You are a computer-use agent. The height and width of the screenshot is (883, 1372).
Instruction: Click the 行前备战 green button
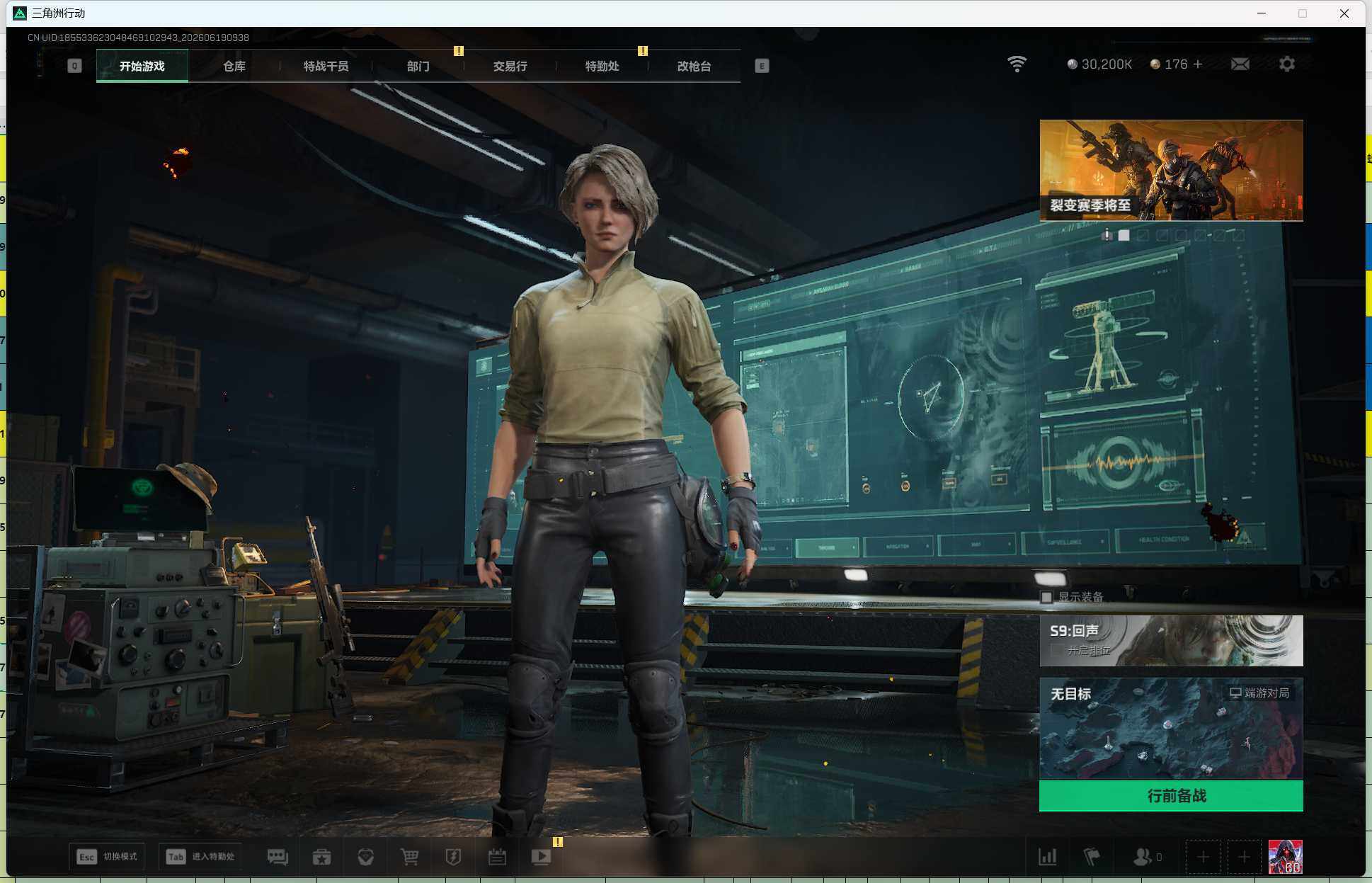pos(1171,796)
